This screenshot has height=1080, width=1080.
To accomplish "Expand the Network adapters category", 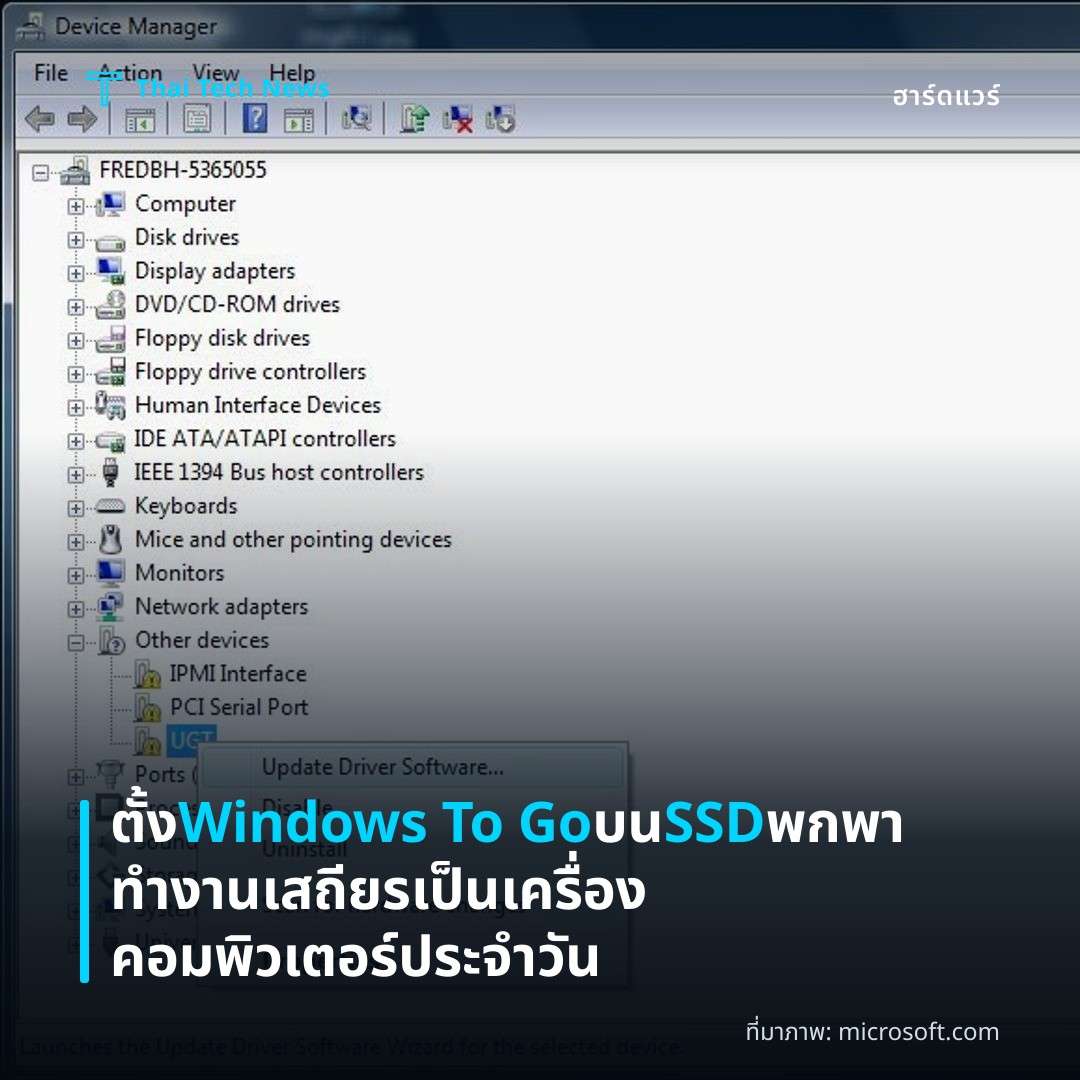I will click(76, 609).
